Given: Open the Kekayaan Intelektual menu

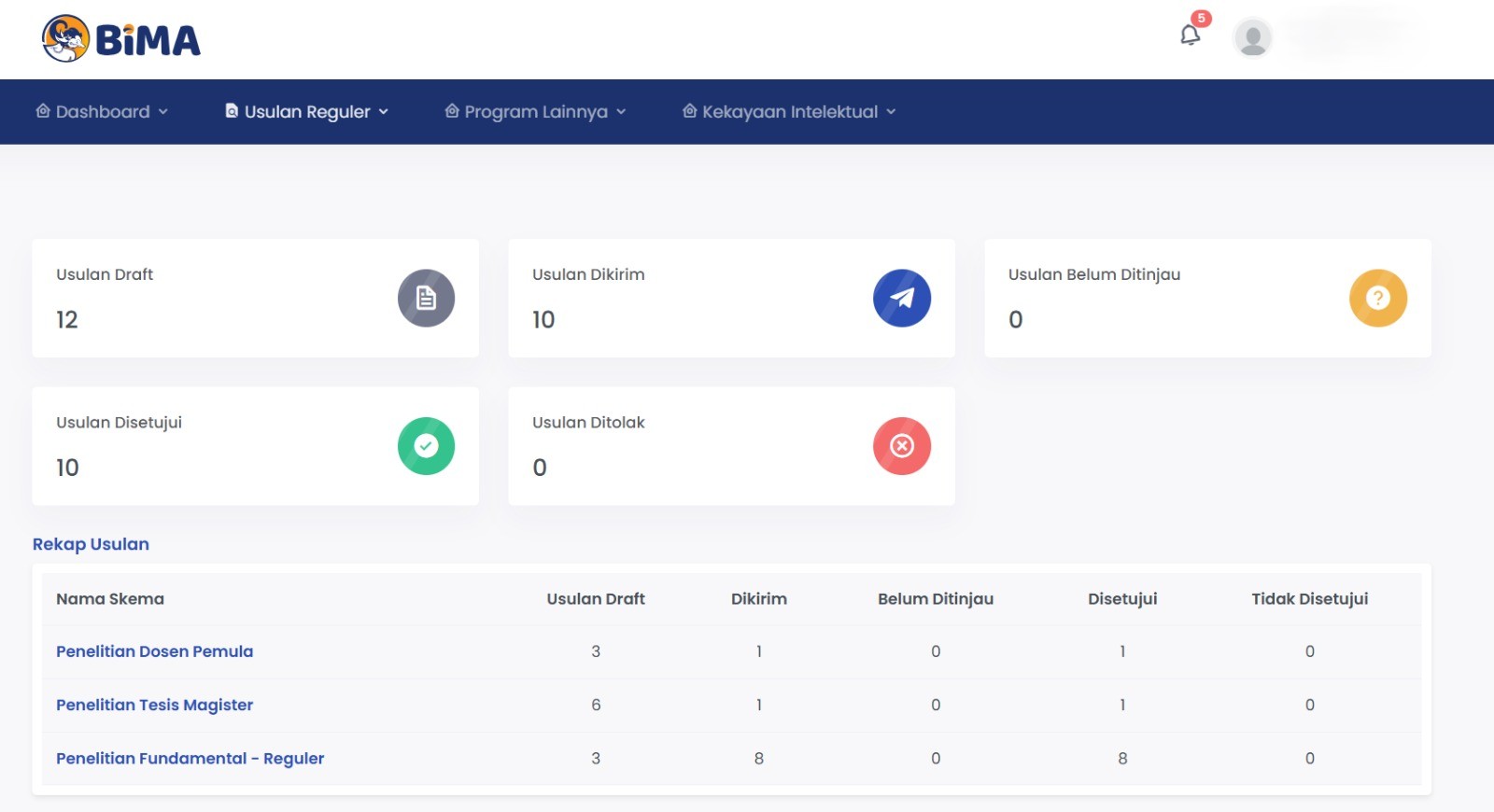Looking at the screenshot, I should pos(789,112).
